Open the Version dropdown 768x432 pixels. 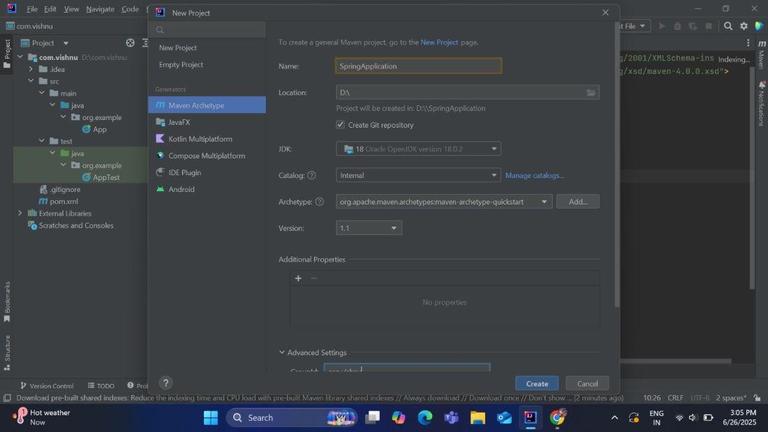click(x=369, y=228)
